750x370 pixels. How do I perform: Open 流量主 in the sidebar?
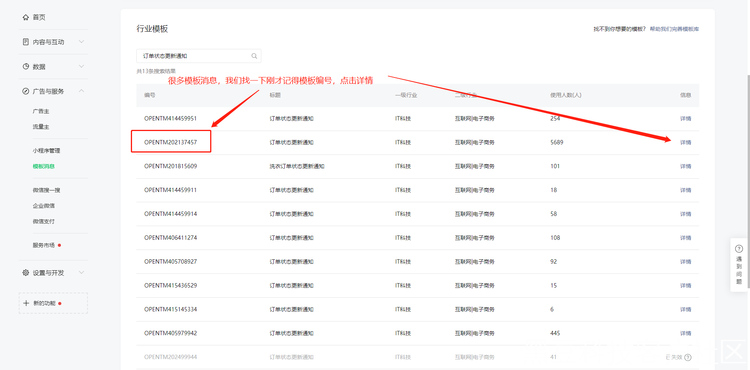41,127
